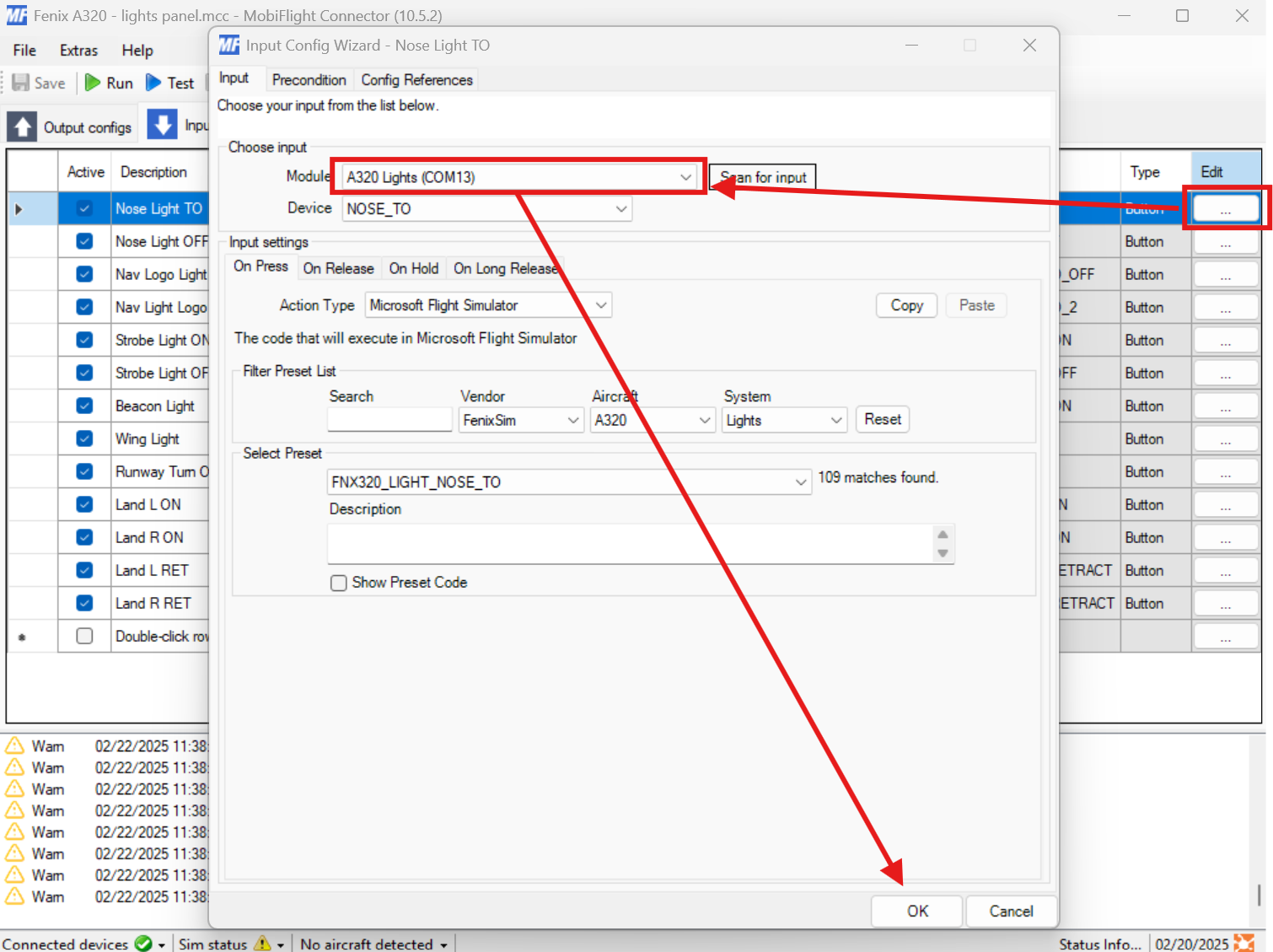Image resolution: width=1273 pixels, height=952 pixels.
Task: Enable Show Preset Code checkbox
Action: pos(339,583)
